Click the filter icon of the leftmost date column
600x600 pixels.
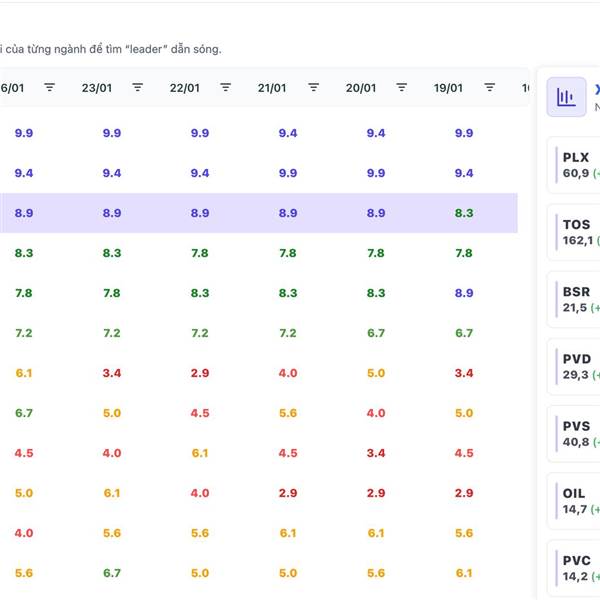pos(49,88)
